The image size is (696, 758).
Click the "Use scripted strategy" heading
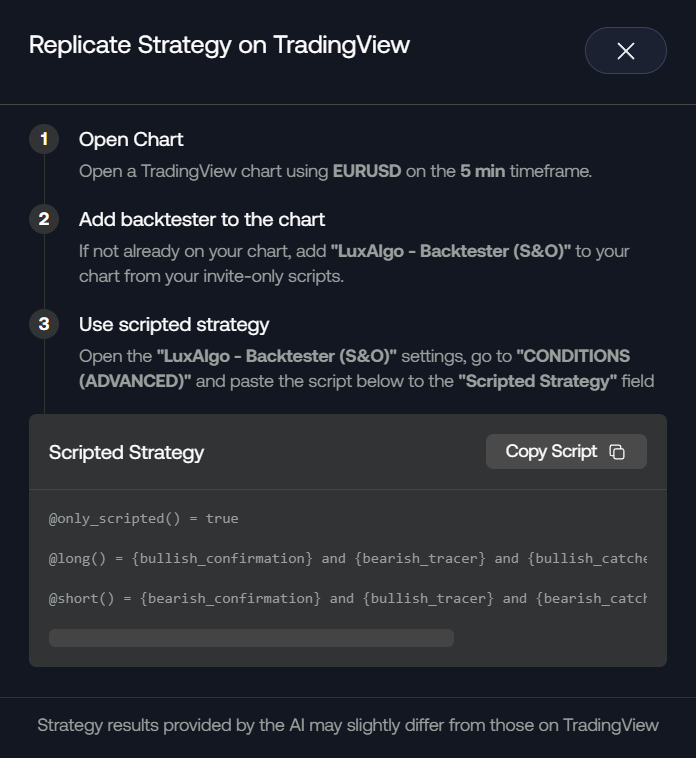point(174,324)
